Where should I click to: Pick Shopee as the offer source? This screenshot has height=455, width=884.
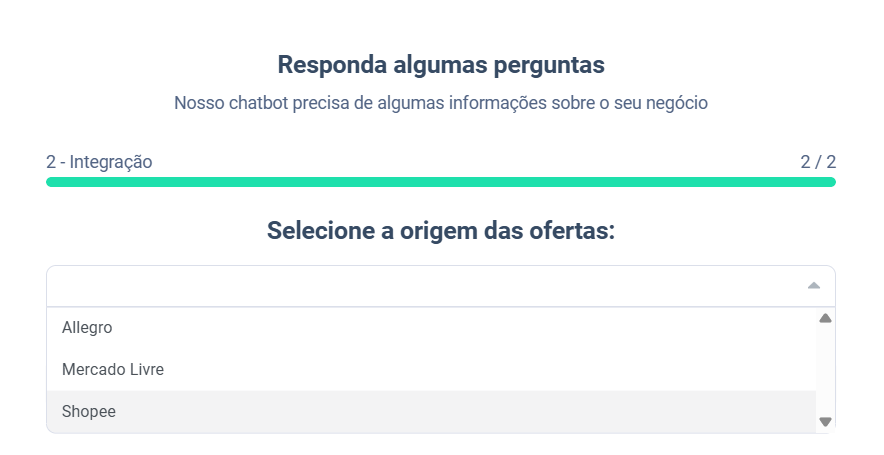point(89,411)
